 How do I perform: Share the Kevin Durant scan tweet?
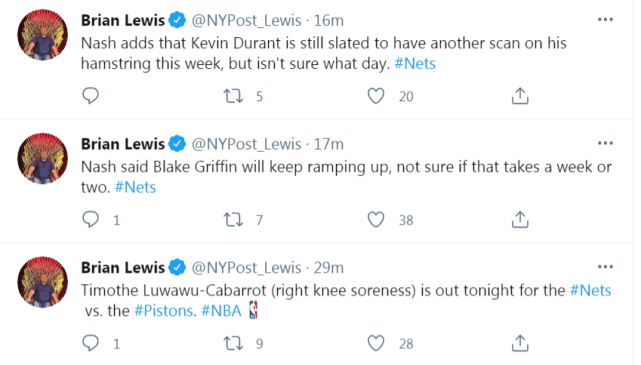click(520, 96)
